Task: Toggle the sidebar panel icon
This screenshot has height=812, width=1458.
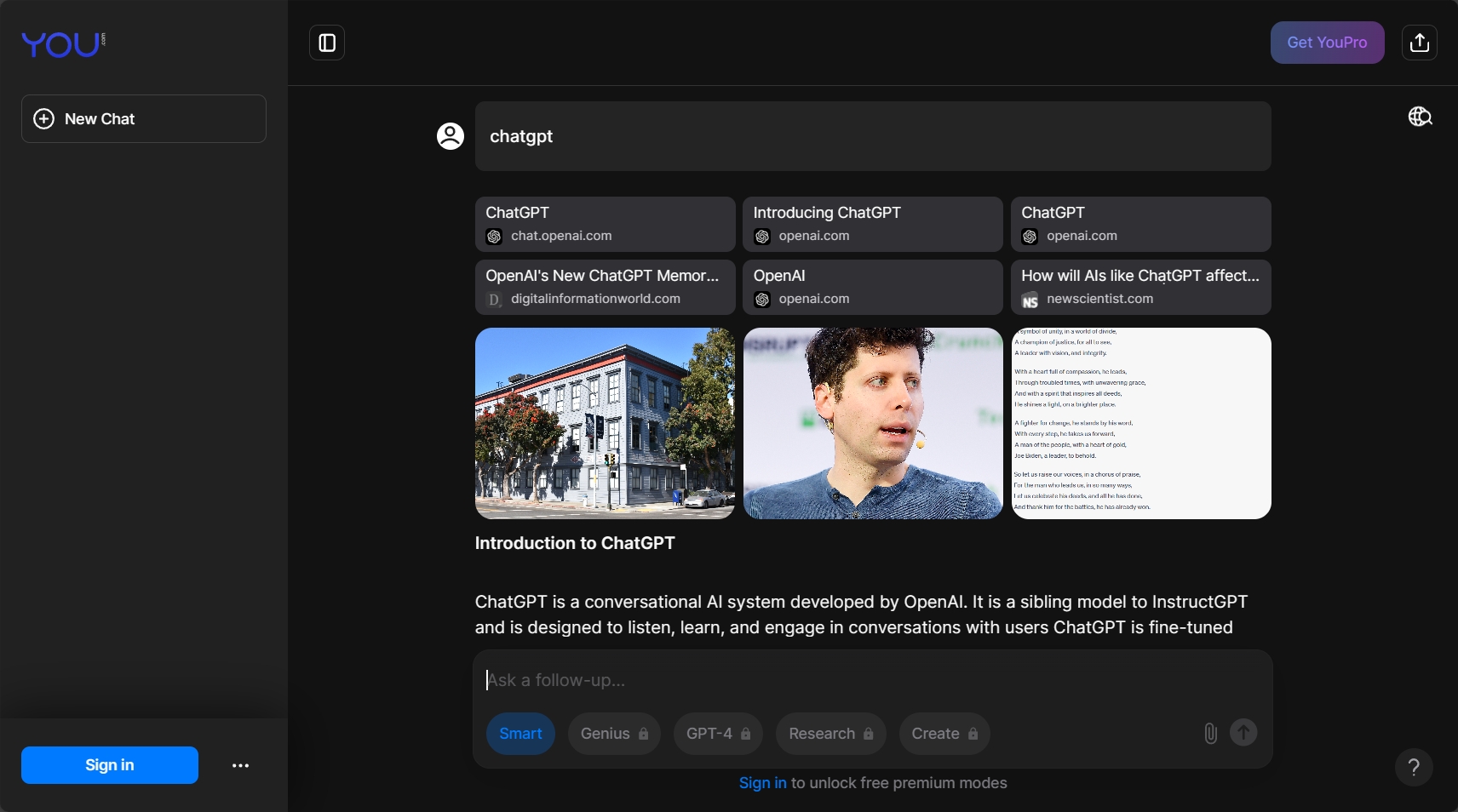Action: coord(327,43)
